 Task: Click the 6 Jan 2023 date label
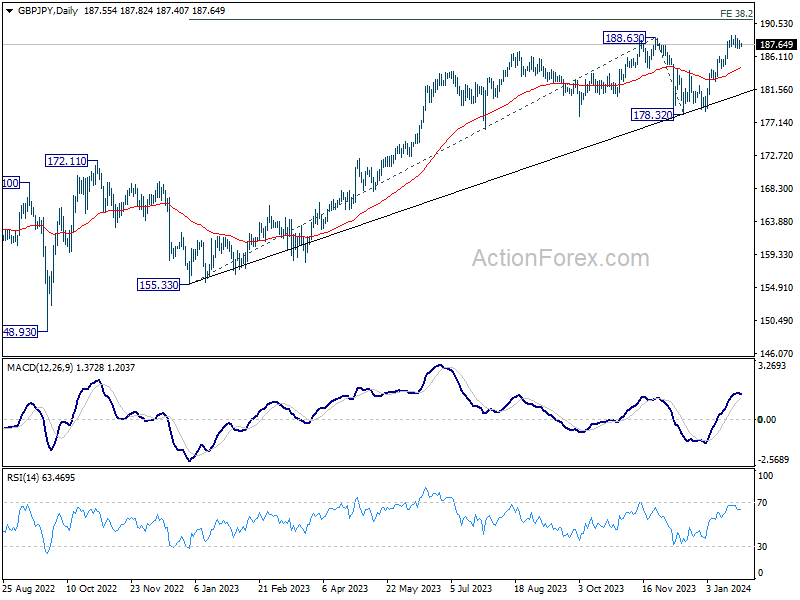pyautogui.click(x=216, y=588)
